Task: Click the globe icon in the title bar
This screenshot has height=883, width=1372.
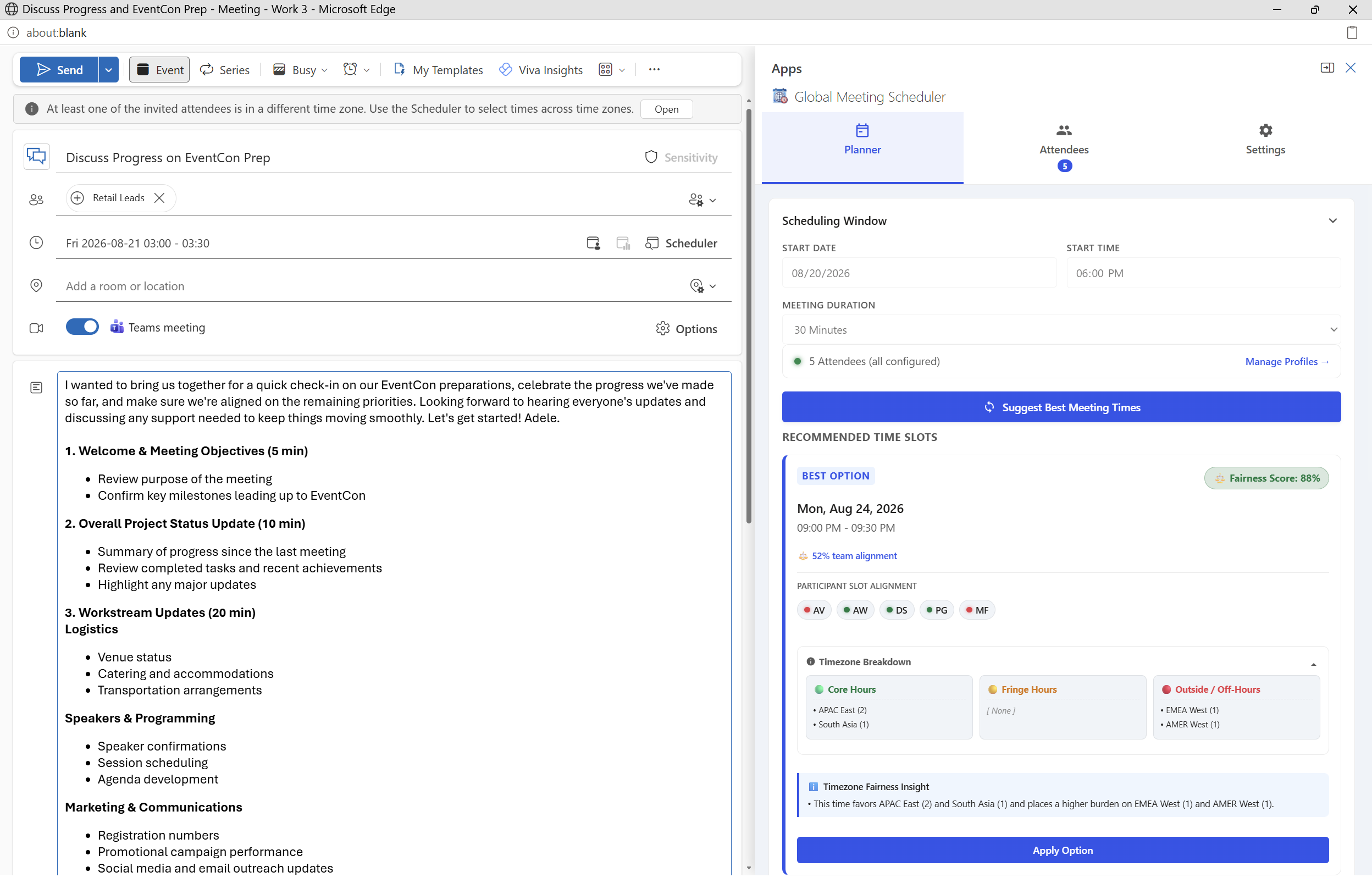Action: [x=11, y=9]
